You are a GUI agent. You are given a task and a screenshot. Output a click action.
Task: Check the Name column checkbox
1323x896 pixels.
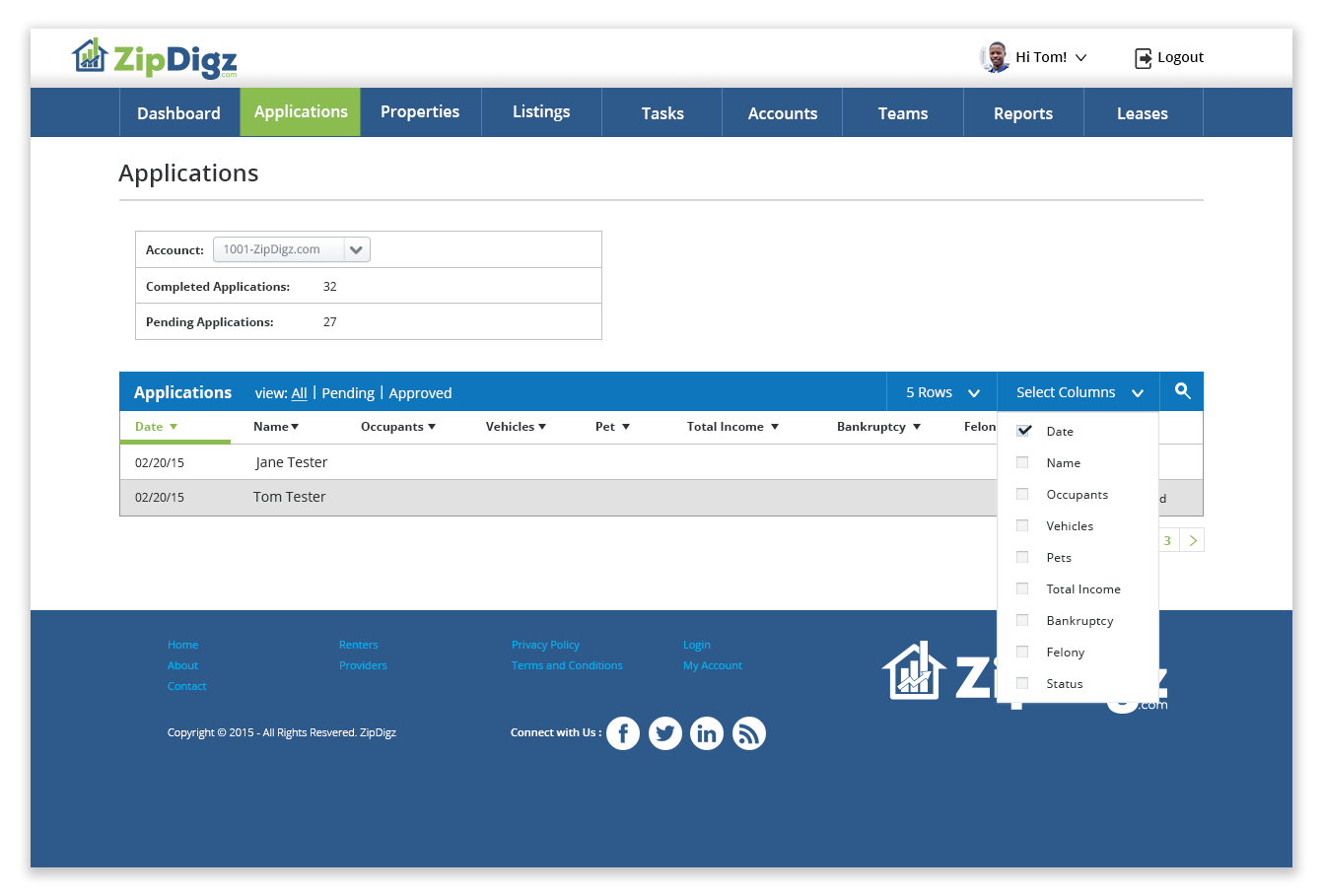[x=1022, y=462]
